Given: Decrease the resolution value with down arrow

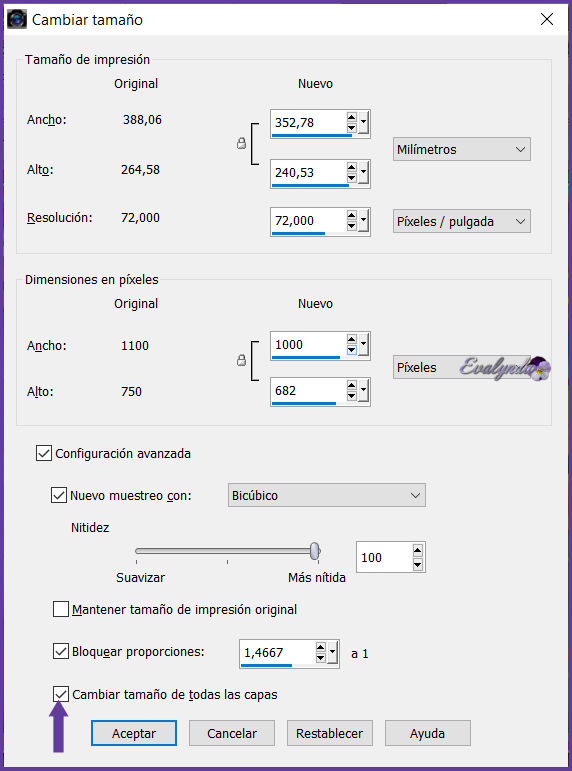Looking at the screenshot, I should point(351,226).
